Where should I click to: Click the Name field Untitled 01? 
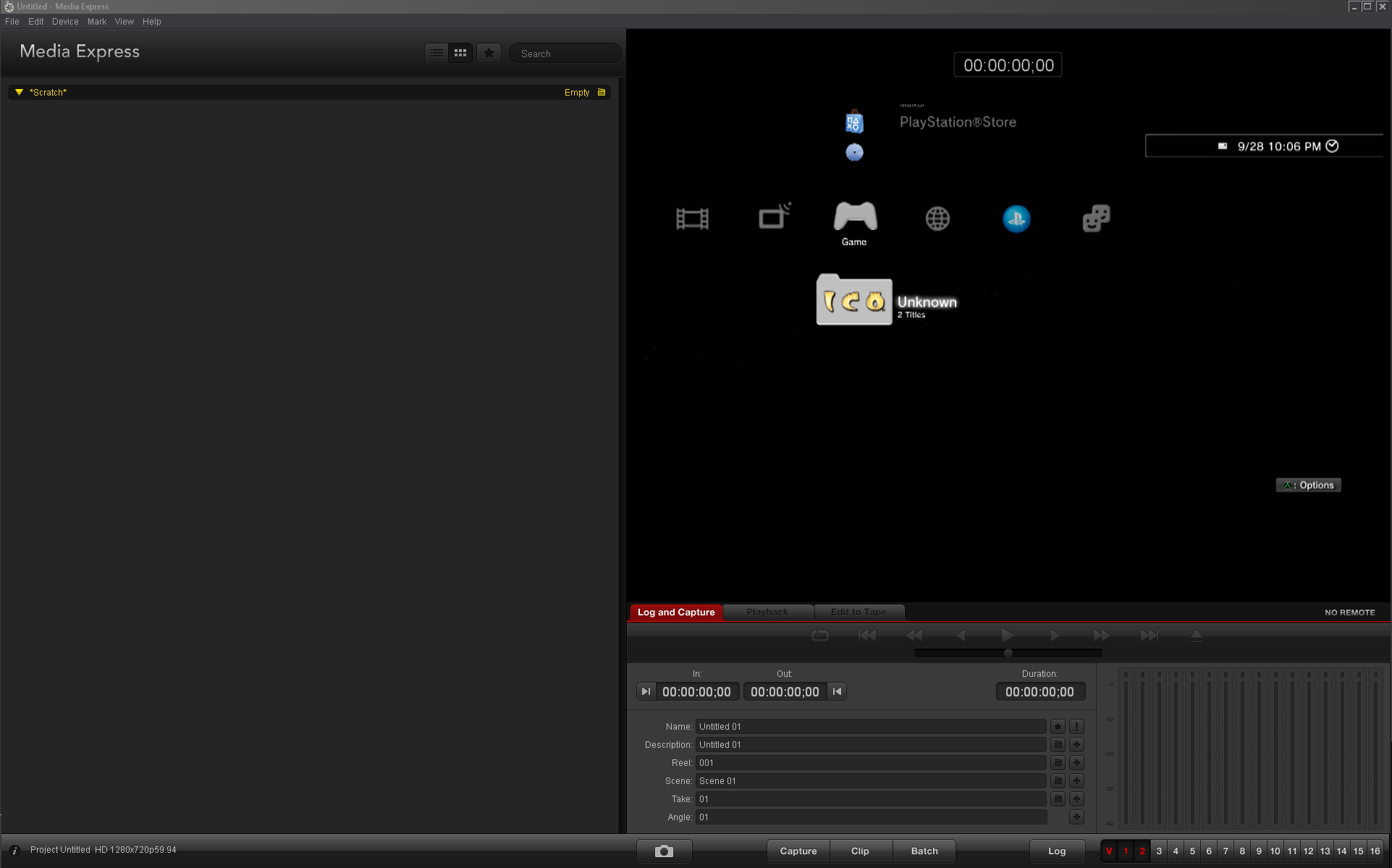(x=871, y=727)
